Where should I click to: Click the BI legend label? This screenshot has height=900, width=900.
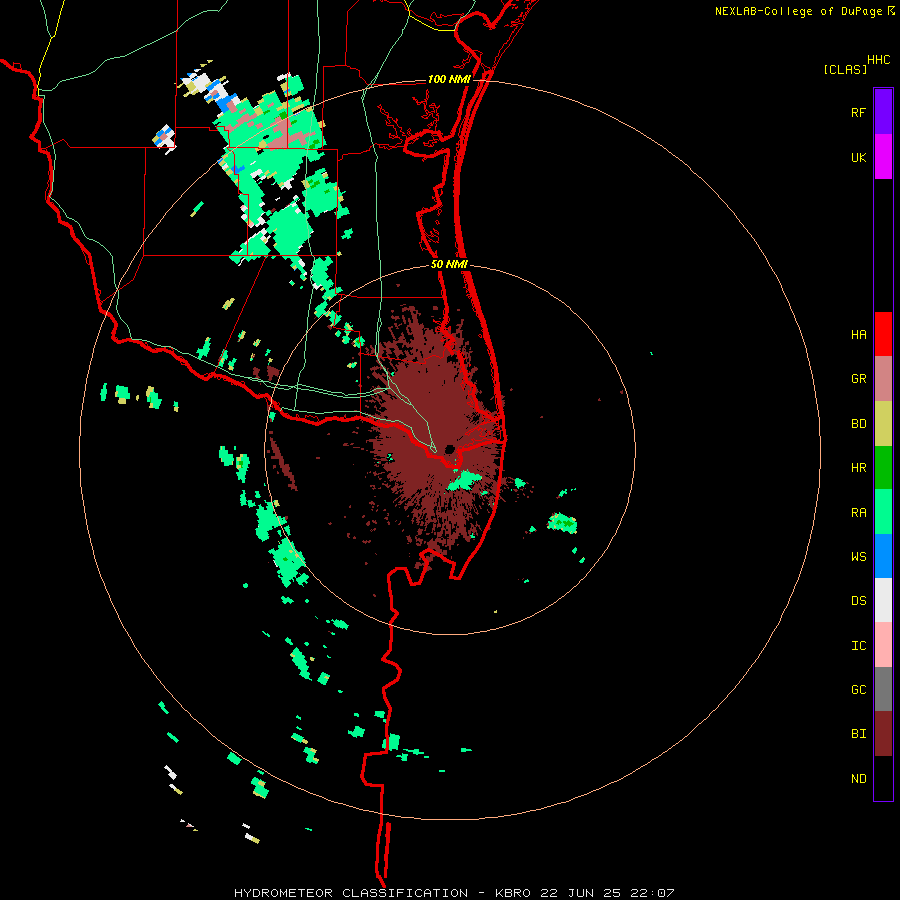[x=858, y=734]
